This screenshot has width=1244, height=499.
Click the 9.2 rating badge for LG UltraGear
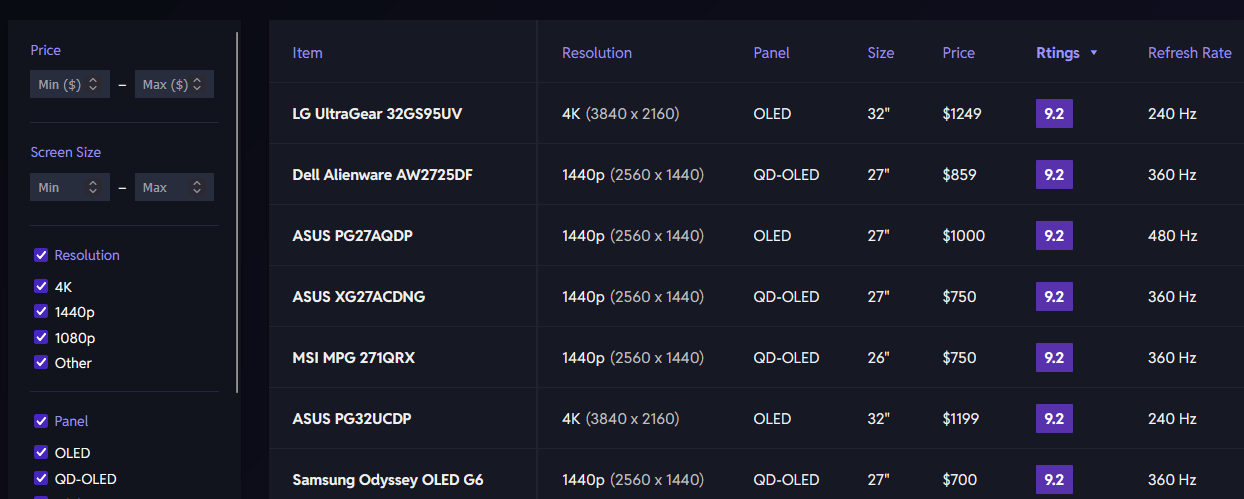(1054, 114)
